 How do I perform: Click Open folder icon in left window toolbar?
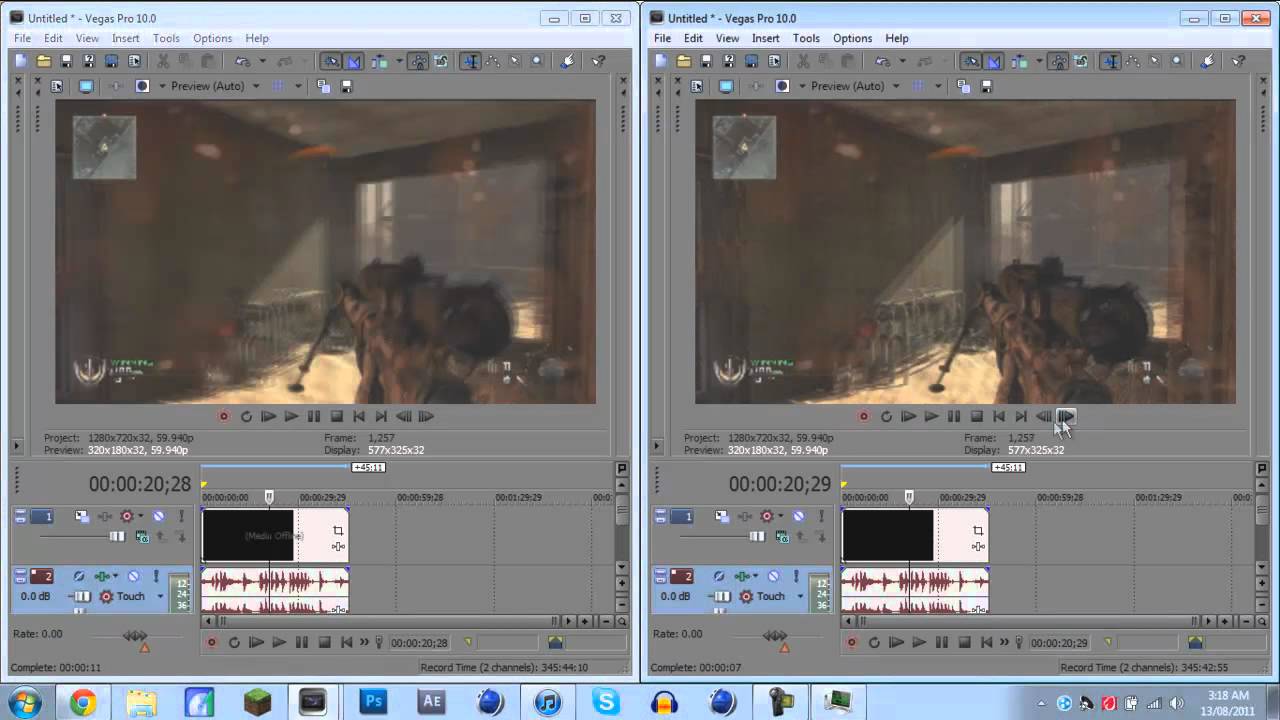coord(43,61)
